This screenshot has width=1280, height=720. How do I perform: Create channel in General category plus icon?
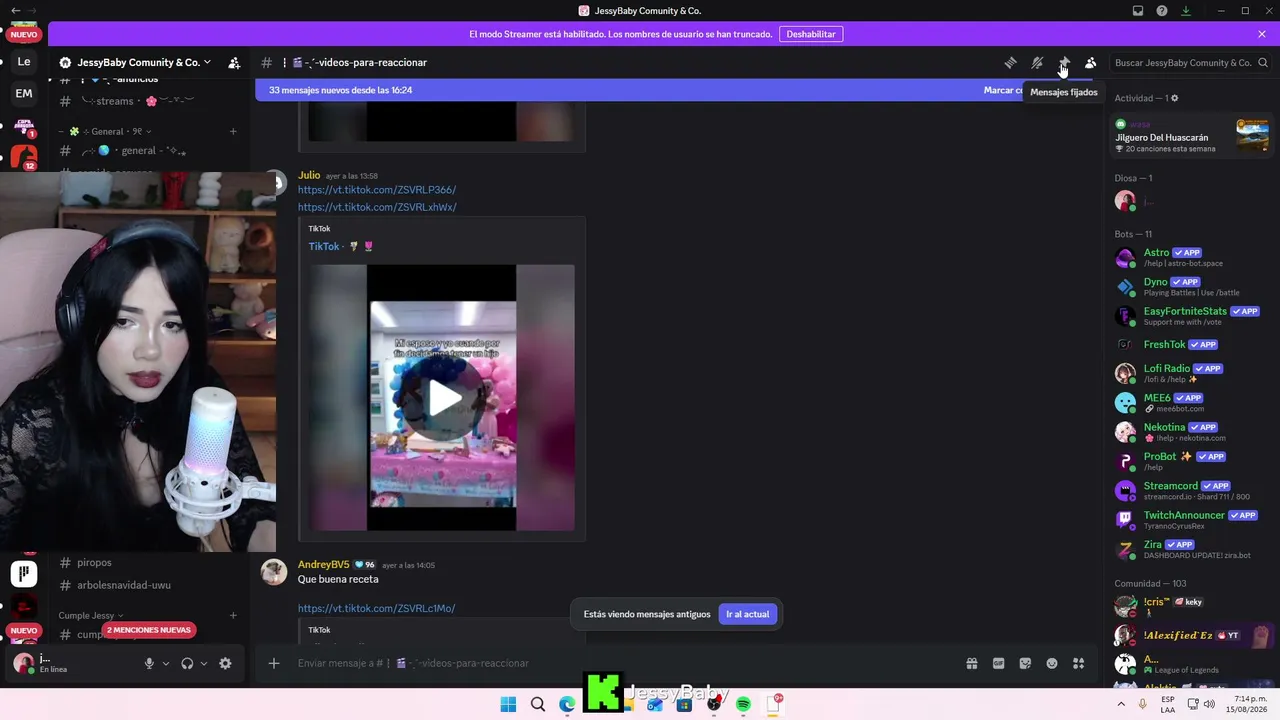coord(233,131)
